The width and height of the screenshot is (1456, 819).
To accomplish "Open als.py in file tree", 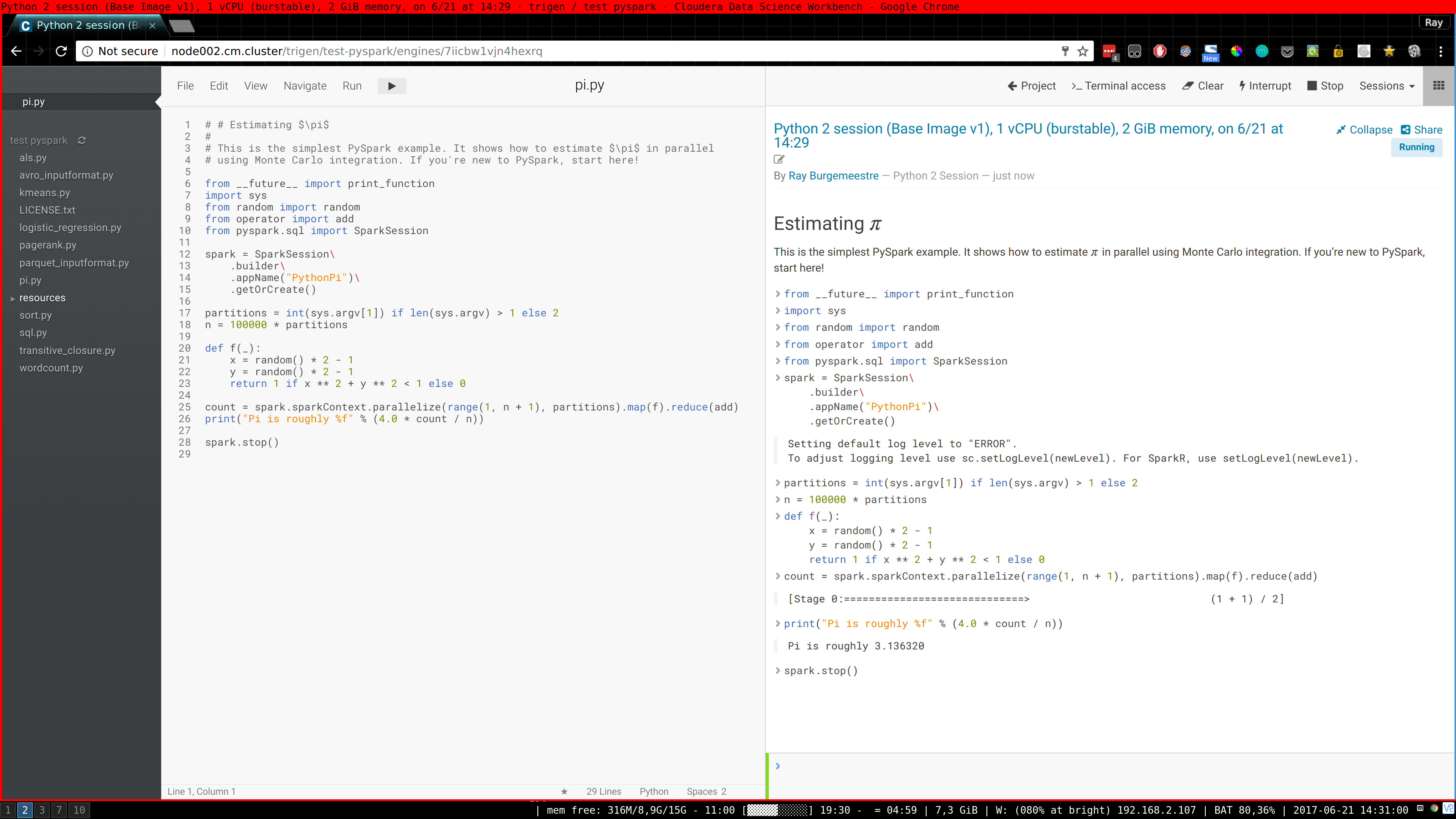I will [x=33, y=158].
